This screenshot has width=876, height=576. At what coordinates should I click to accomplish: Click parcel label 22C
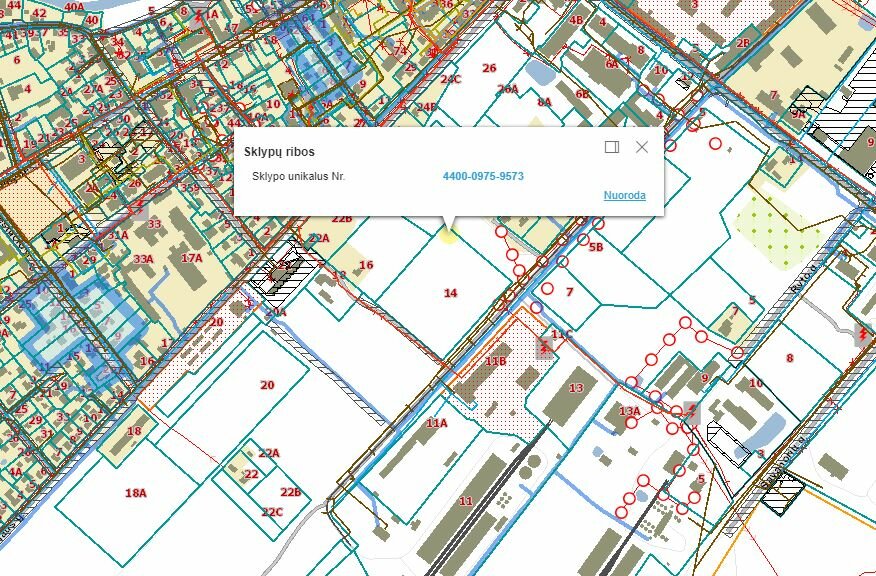point(272,512)
